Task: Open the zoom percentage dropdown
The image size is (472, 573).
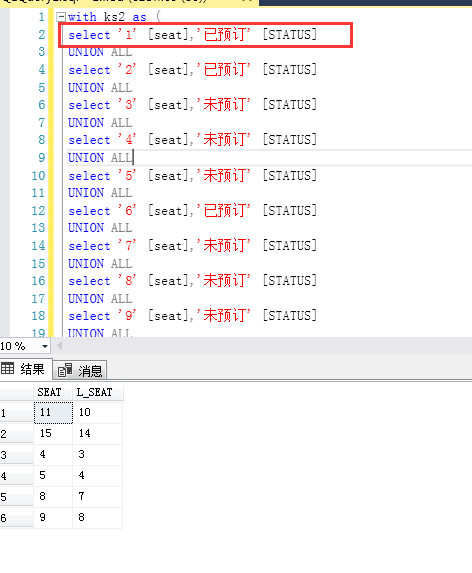Action: (x=45, y=346)
